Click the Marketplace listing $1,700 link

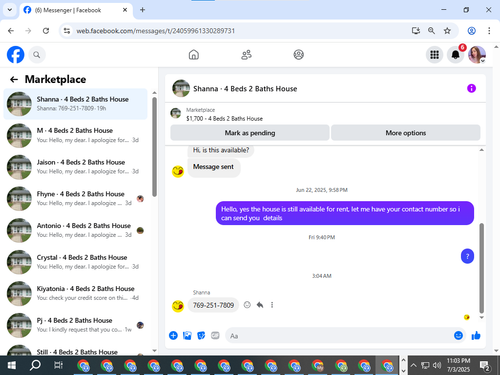pyautogui.click(x=224, y=119)
